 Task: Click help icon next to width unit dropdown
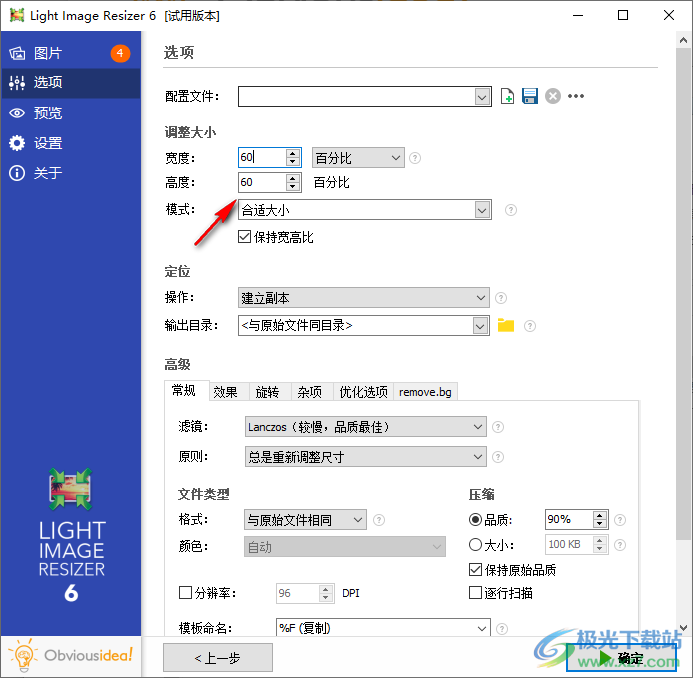(415, 158)
